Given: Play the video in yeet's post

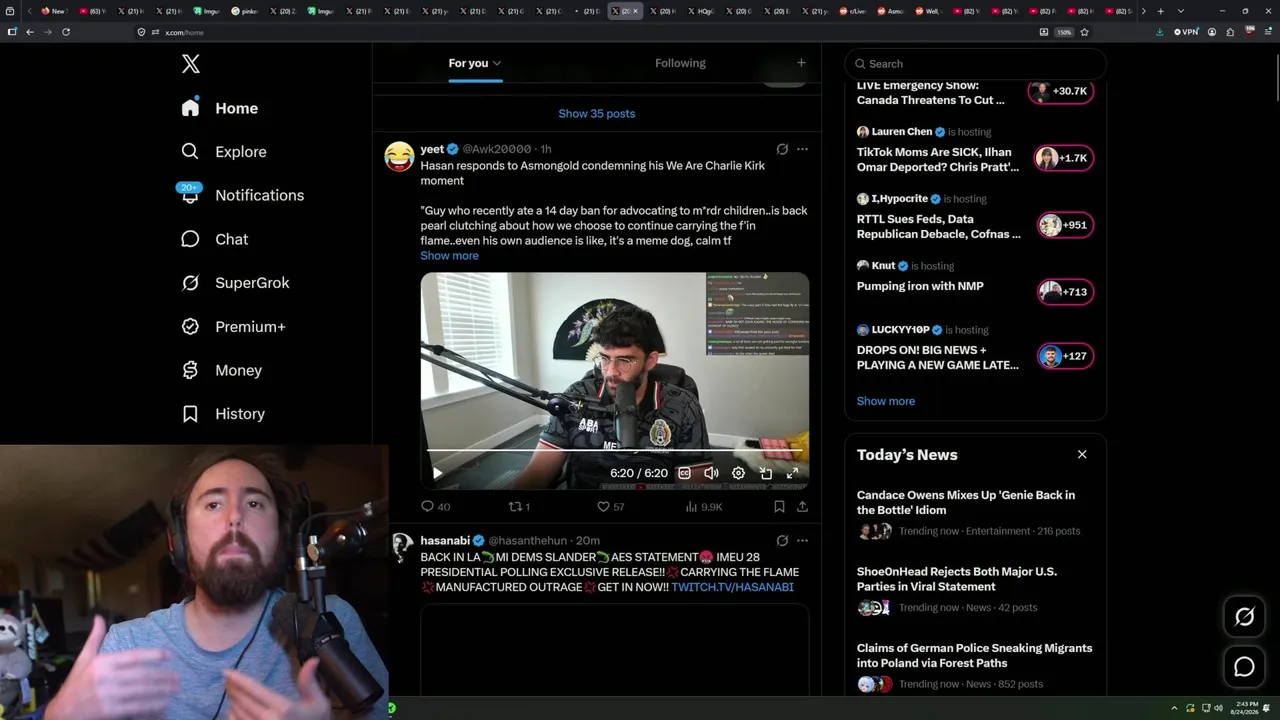Looking at the screenshot, I should (437, 473).
